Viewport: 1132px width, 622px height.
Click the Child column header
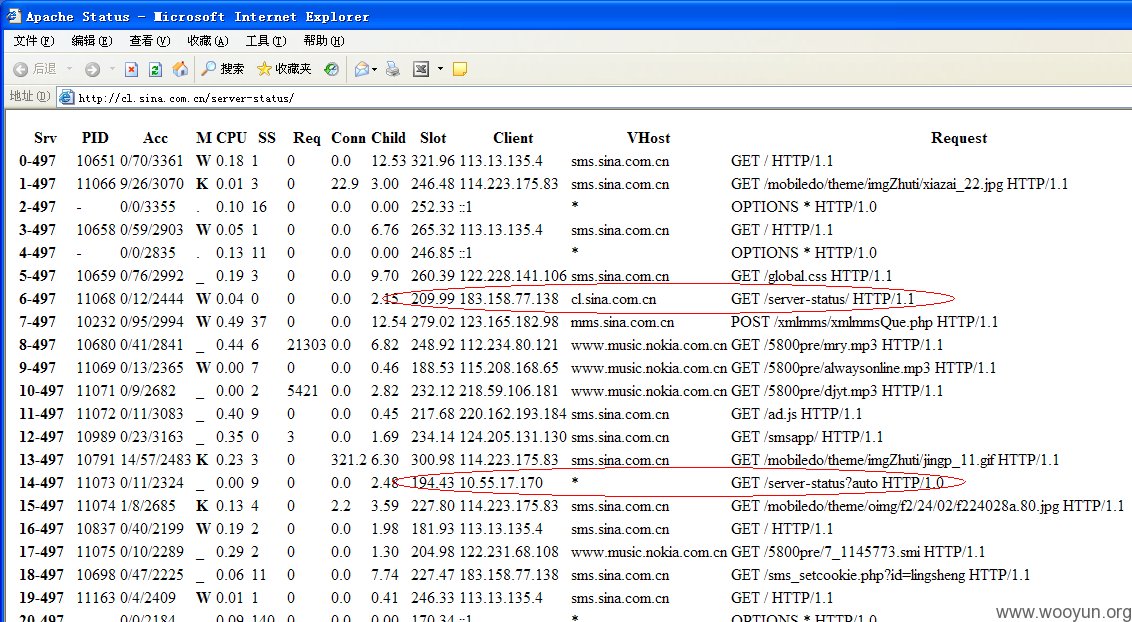(x=388, y=138)
